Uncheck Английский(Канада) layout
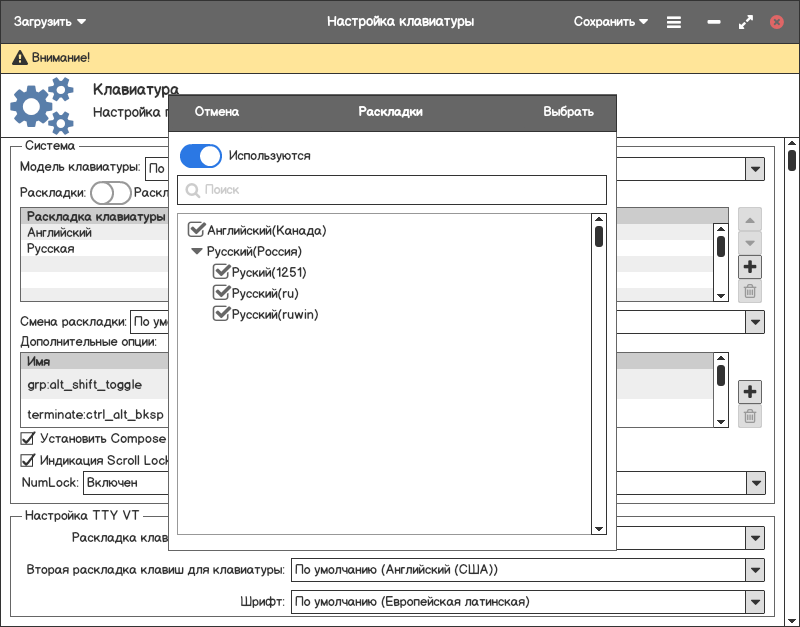This screenshot has height=627, width=800. tap(197, 230)
